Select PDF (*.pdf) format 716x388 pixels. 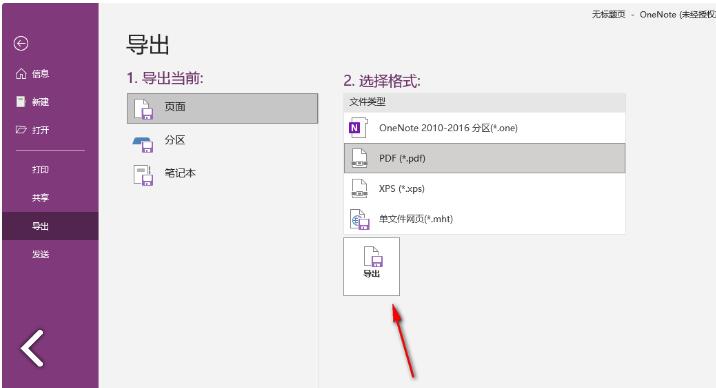[x=484, y=158]
